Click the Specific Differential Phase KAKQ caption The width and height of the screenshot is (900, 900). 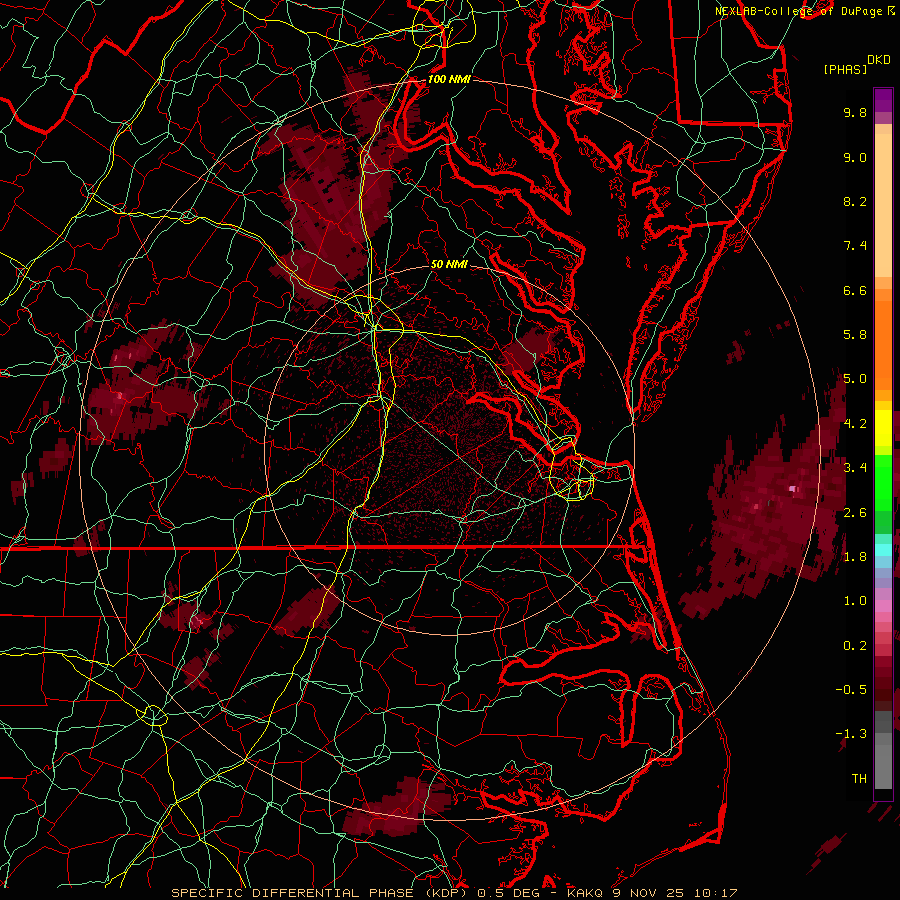[x=454, y=893]
